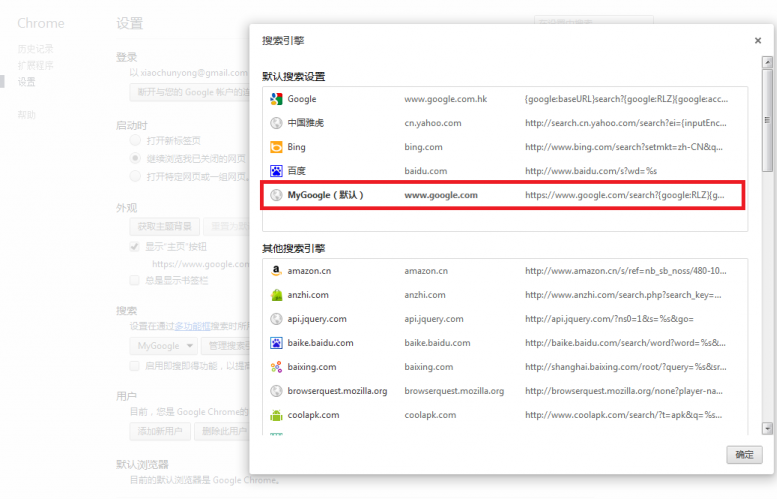The image size is (777, 499).
Task: Open the 多功能框 link
Action: point(192,326)
